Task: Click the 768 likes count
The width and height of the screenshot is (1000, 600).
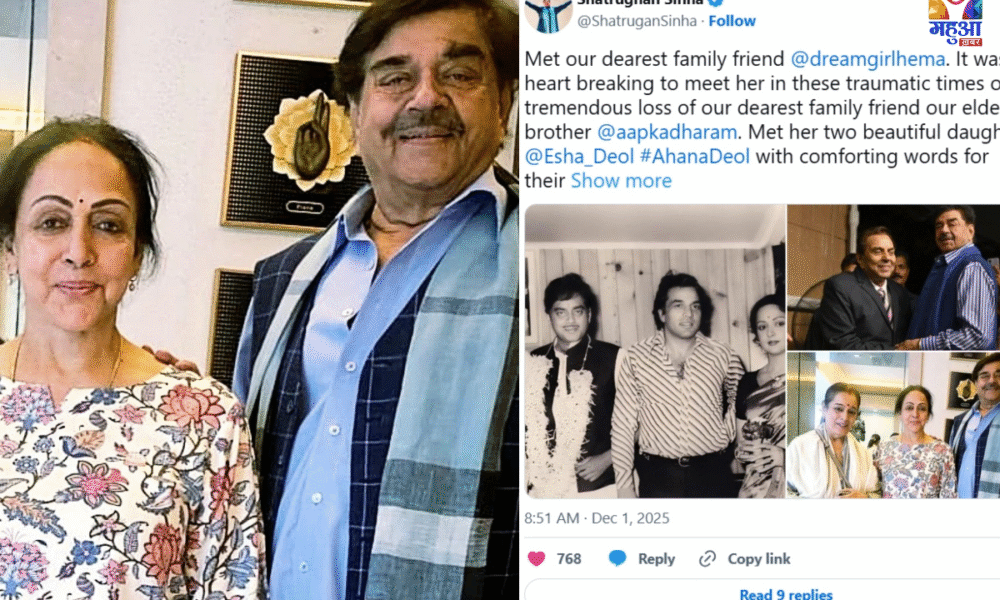Action: click(x=568, y=559)
